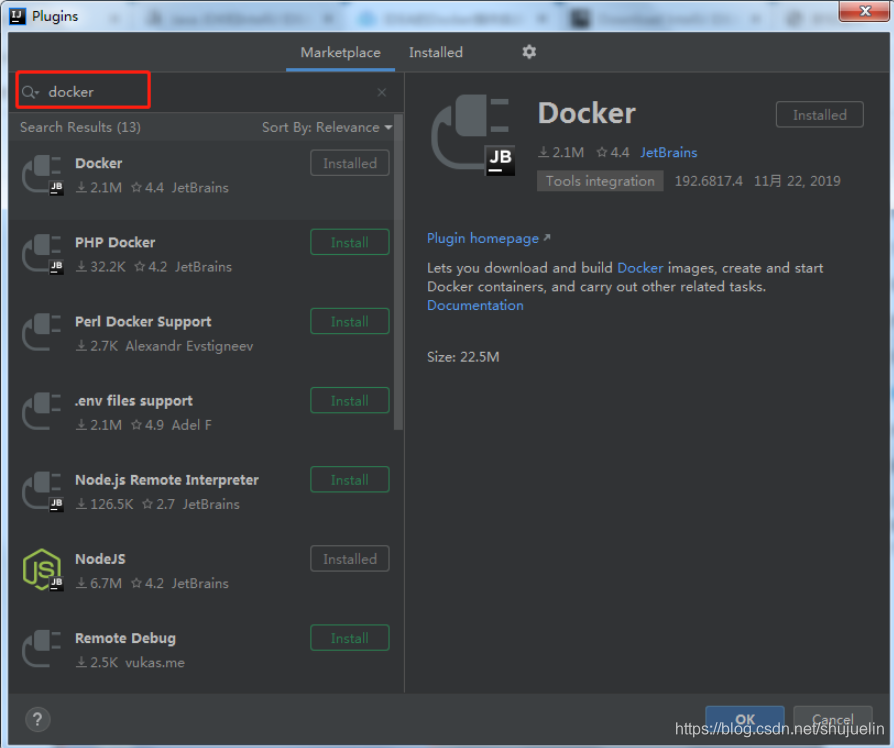
Task: Open the Documentation link
Action: click(x=475, y=305)
